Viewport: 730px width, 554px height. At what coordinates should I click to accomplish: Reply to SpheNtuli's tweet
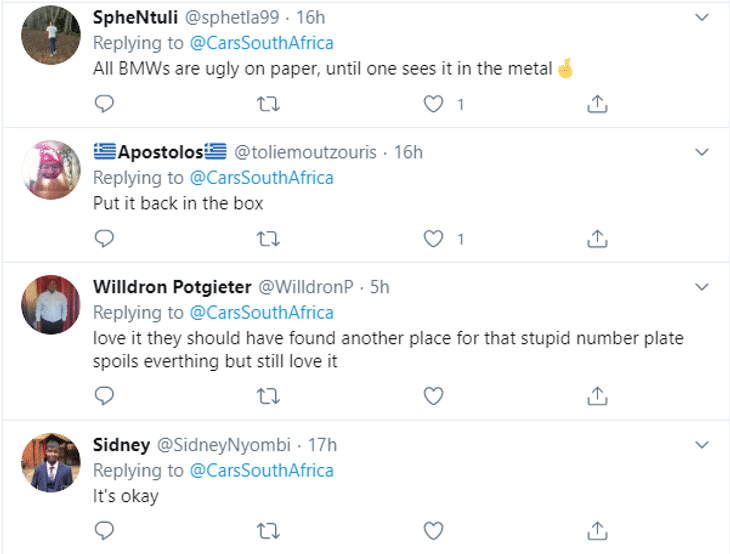click(104, 103)
